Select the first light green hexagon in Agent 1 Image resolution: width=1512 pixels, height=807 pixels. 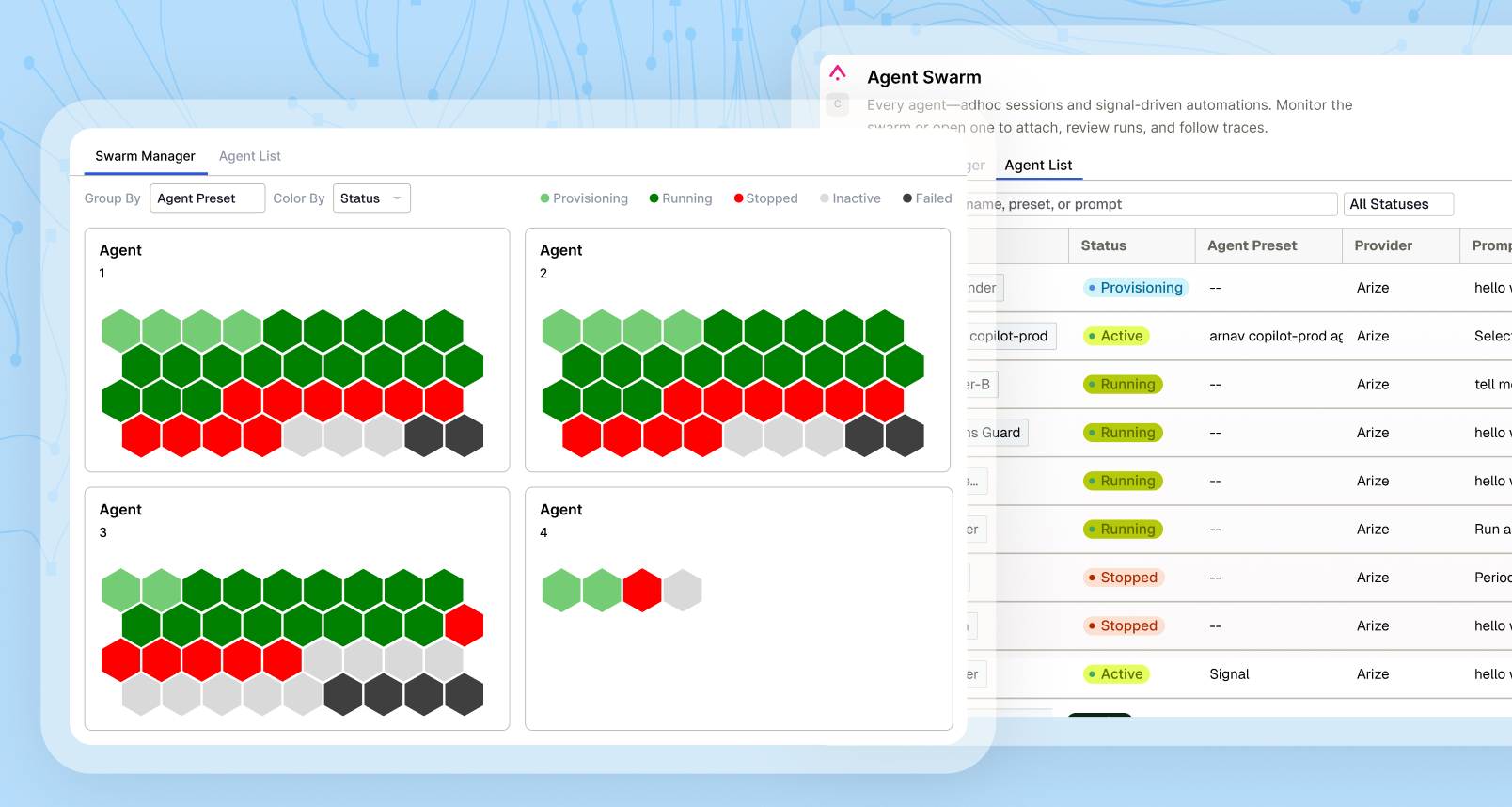point(121,331)
